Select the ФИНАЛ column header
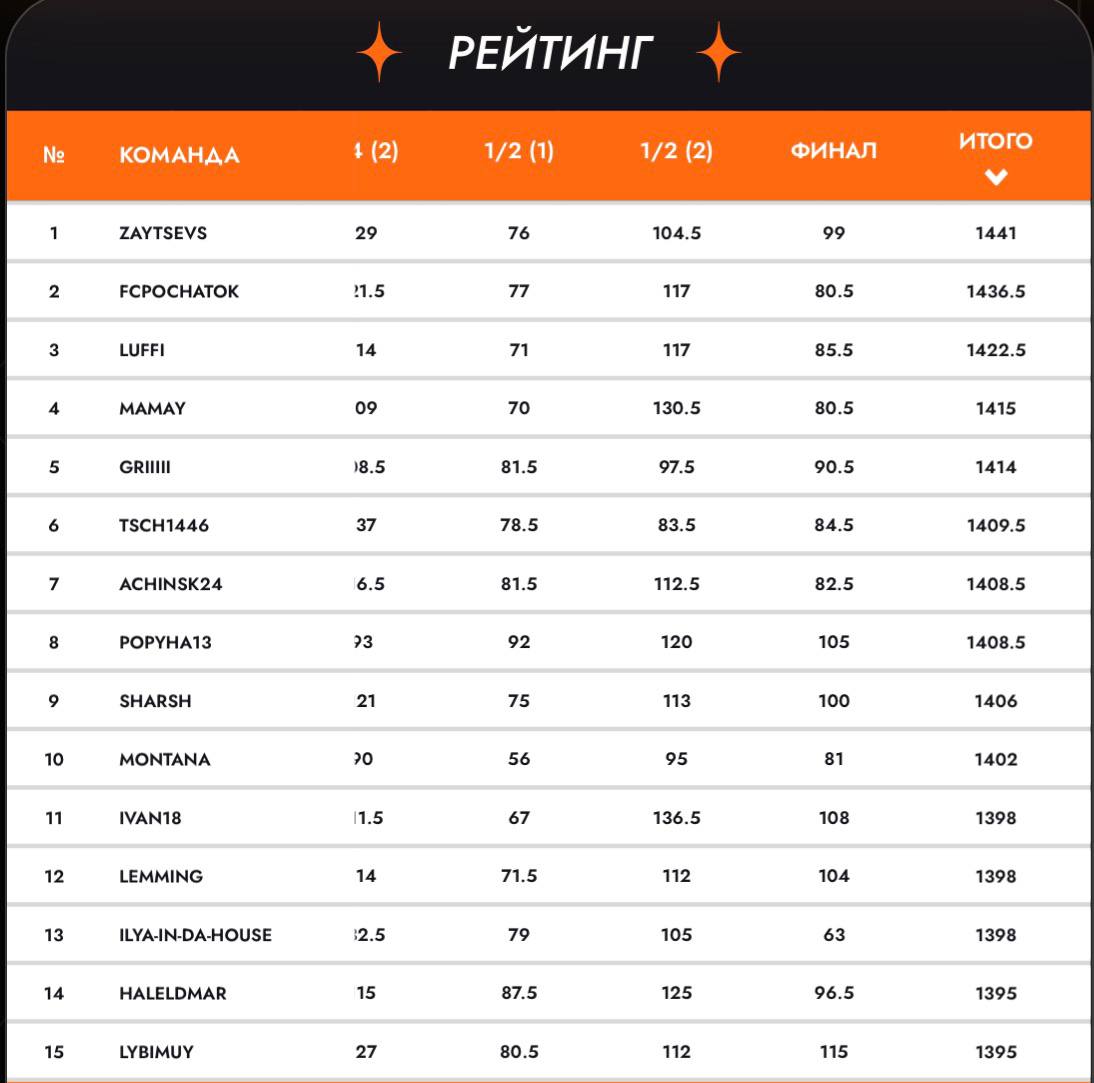 pyautogui.click(x=834, y=151)
